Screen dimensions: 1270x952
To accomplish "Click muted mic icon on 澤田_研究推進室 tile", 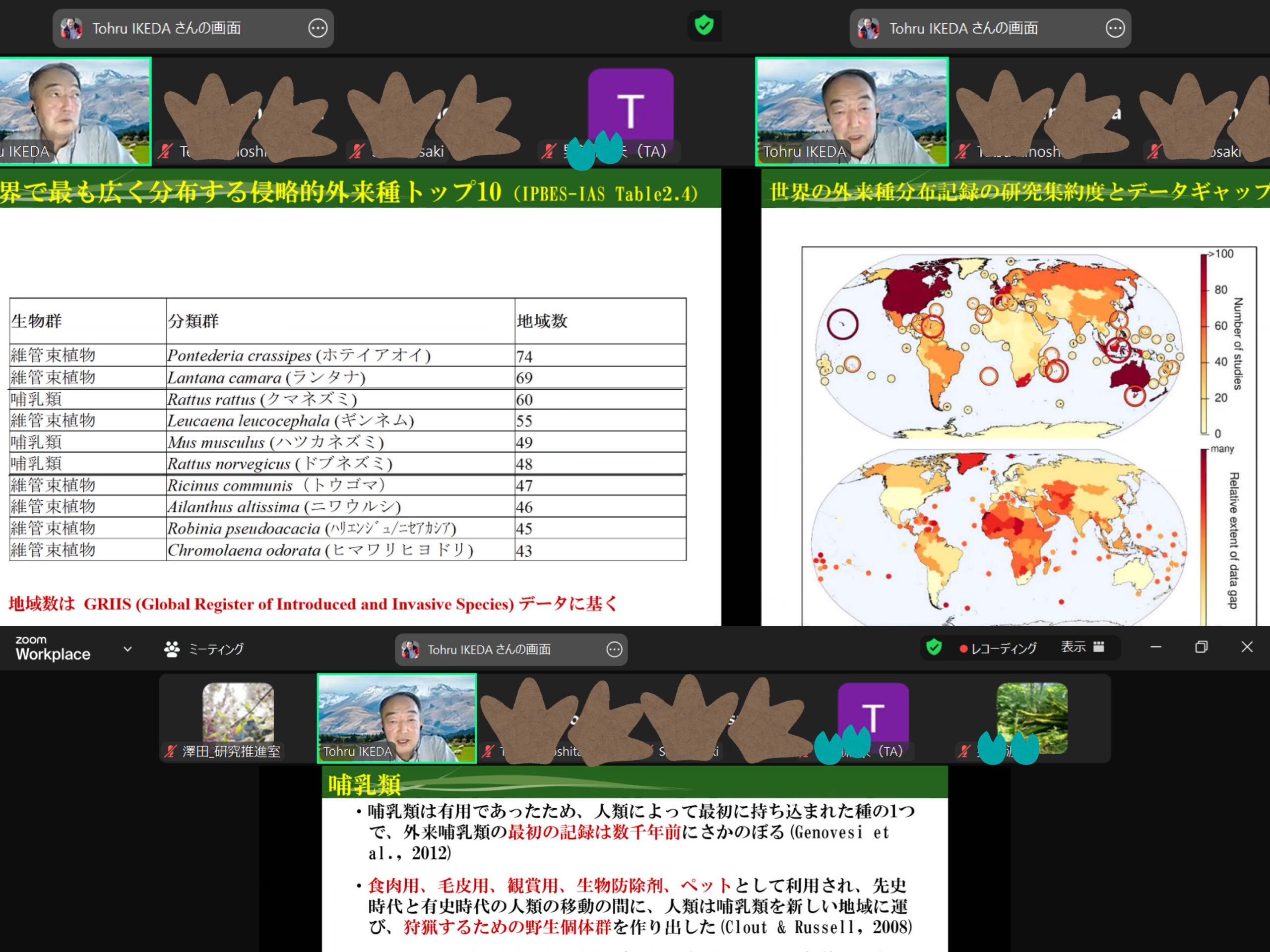I will pos(170,751).
